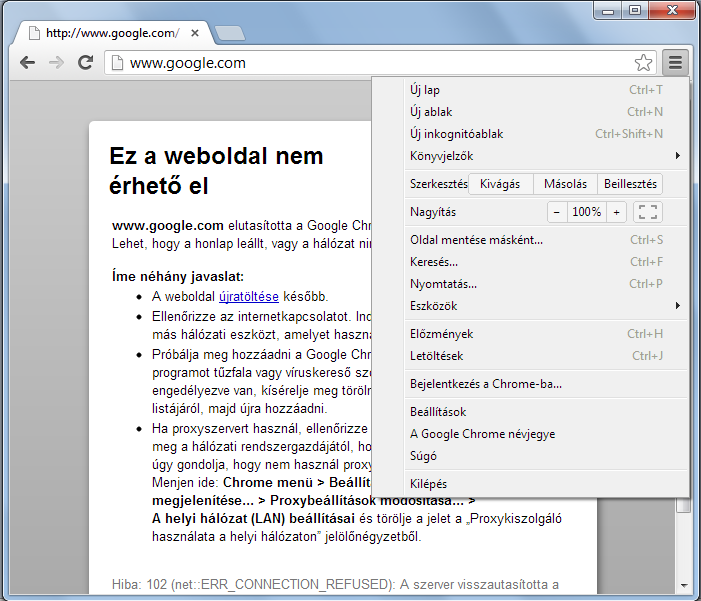This screenshot has height=601, width=701.
Task: Close the google.com tab
Action: (x=194, y=33)
